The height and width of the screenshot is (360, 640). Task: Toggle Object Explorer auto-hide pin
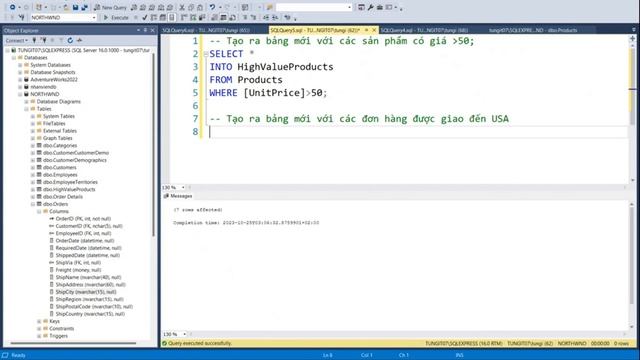(145, 30)
